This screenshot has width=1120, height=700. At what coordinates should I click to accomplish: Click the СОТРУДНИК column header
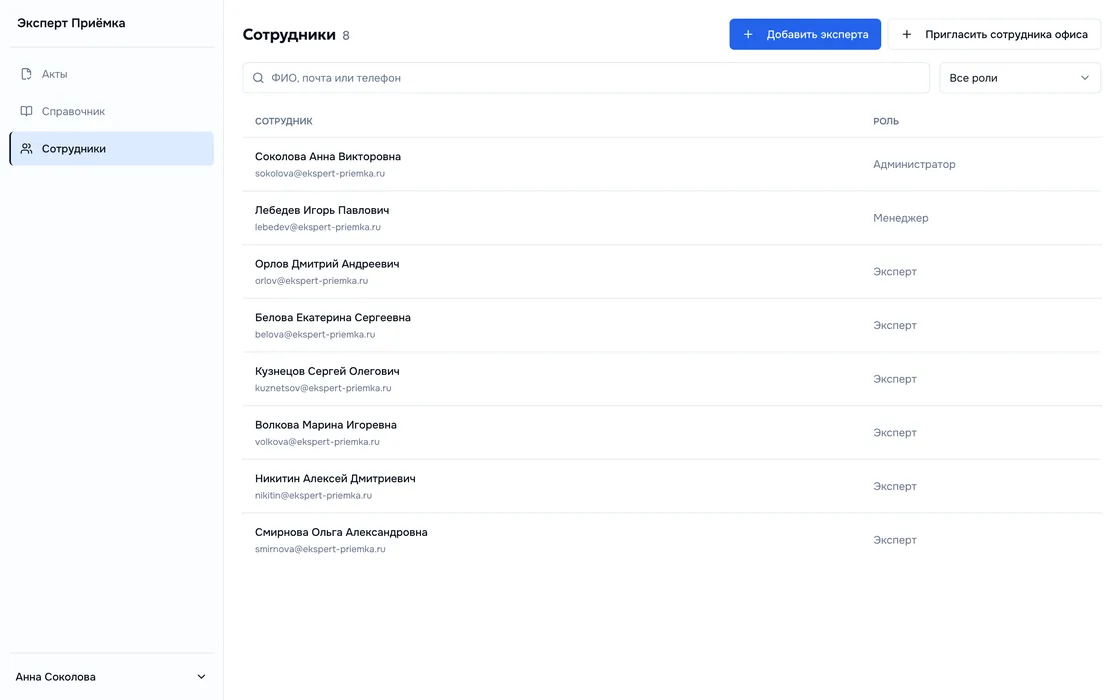(284, 121)
